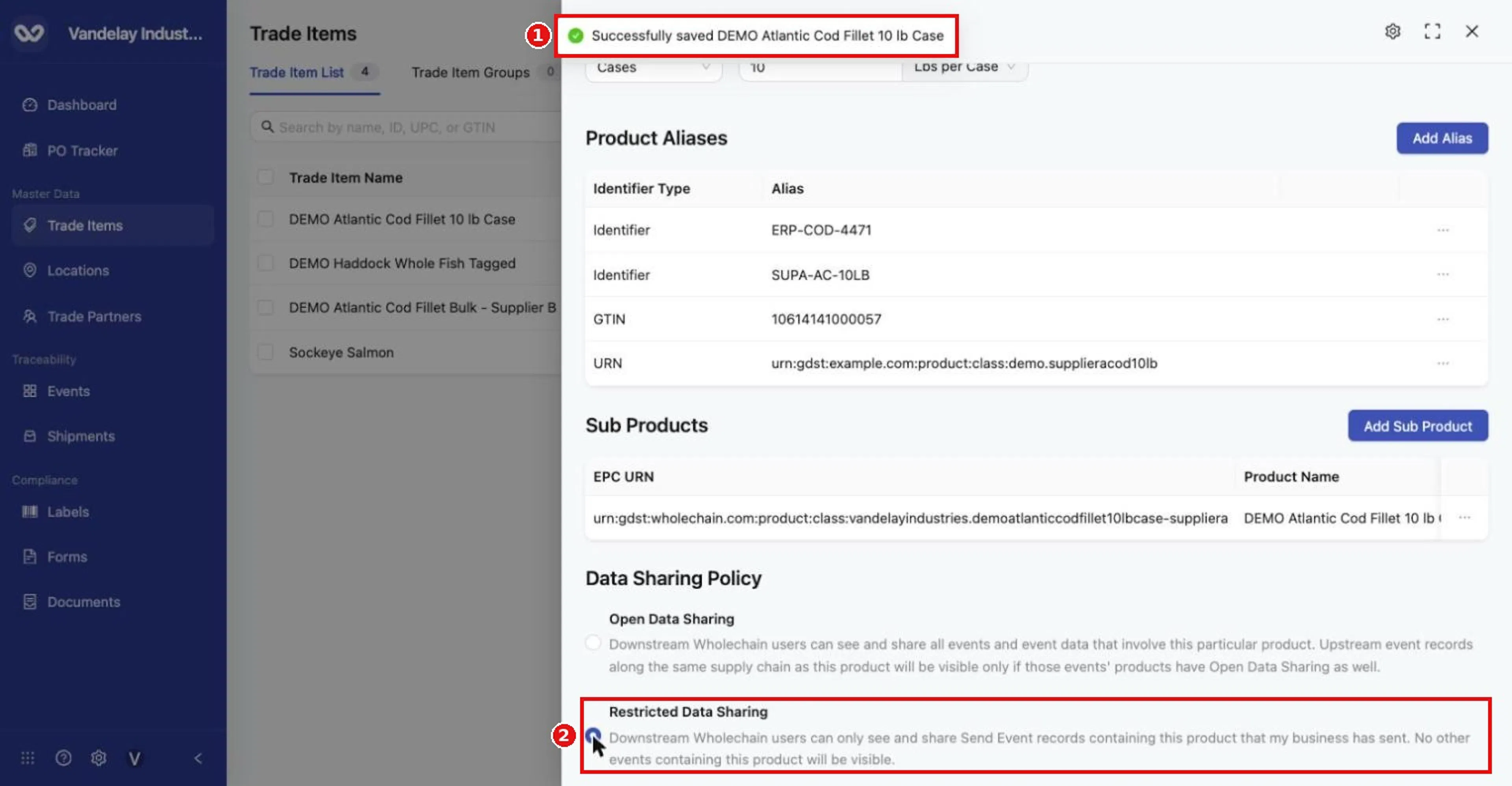Check the select-all Trade Item Name checkbox
1512x786 pixels.
pos(265,177)
